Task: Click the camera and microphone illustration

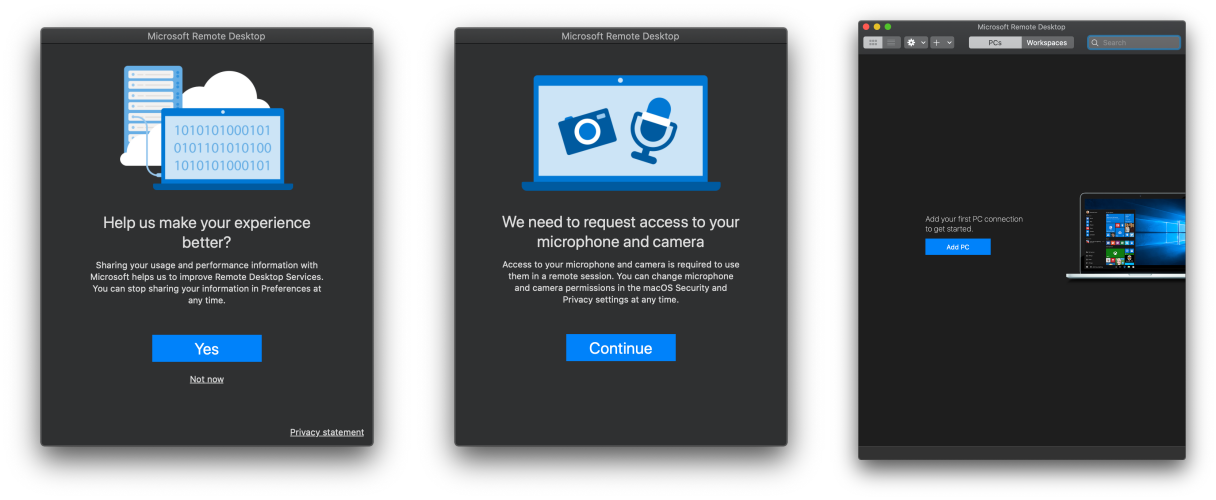Action: [x=620, y=133]
